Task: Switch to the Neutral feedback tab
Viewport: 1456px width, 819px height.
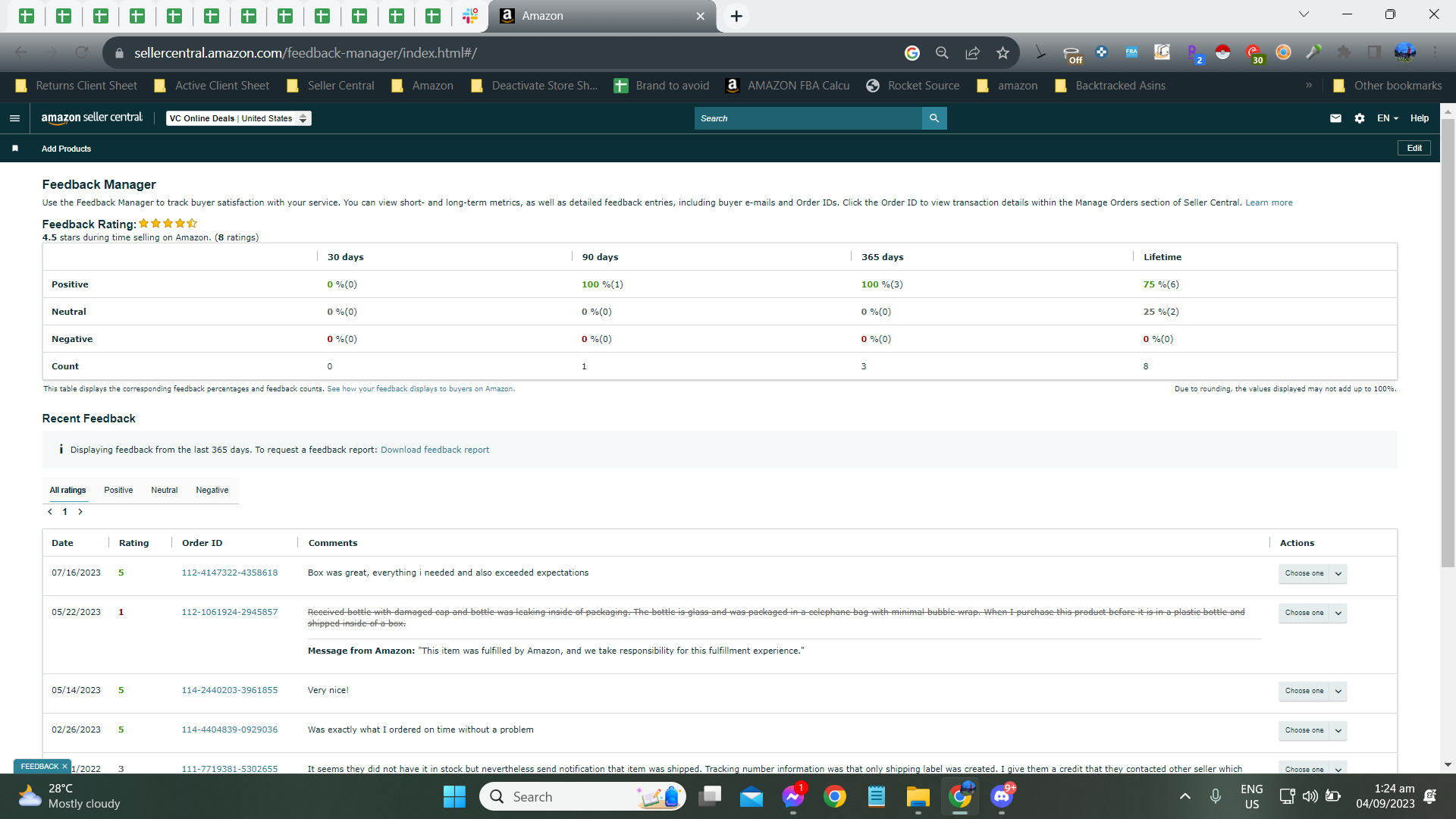Action: point(165,490)
